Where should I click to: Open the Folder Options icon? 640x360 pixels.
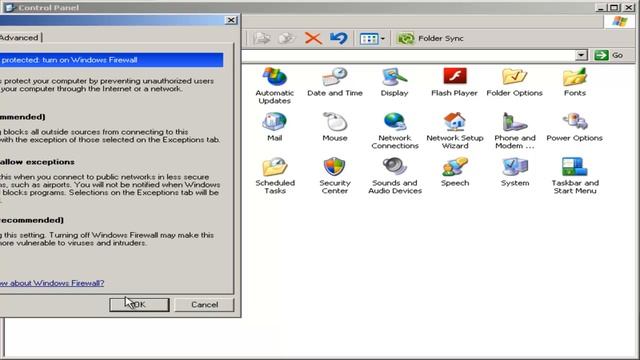click(514, 82)
